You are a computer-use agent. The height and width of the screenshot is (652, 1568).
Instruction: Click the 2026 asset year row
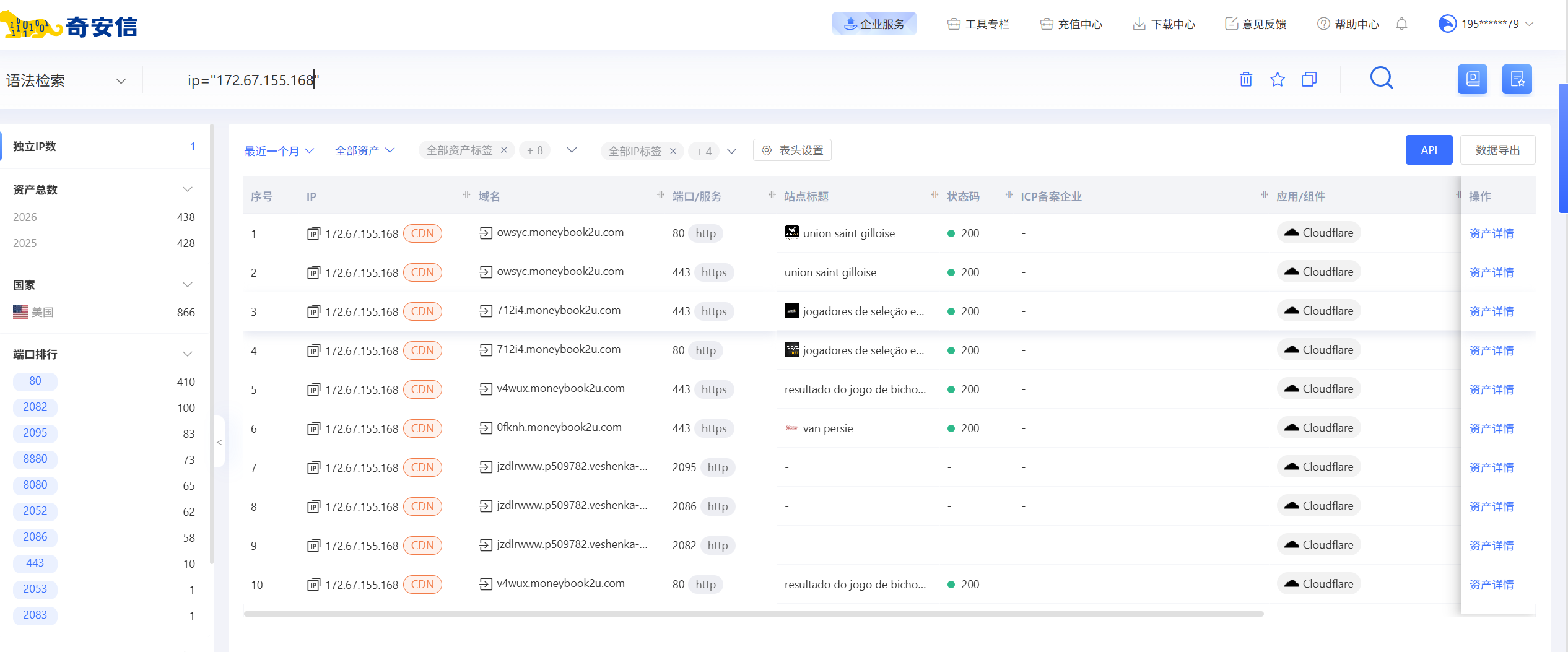click(x=104, y=217)
